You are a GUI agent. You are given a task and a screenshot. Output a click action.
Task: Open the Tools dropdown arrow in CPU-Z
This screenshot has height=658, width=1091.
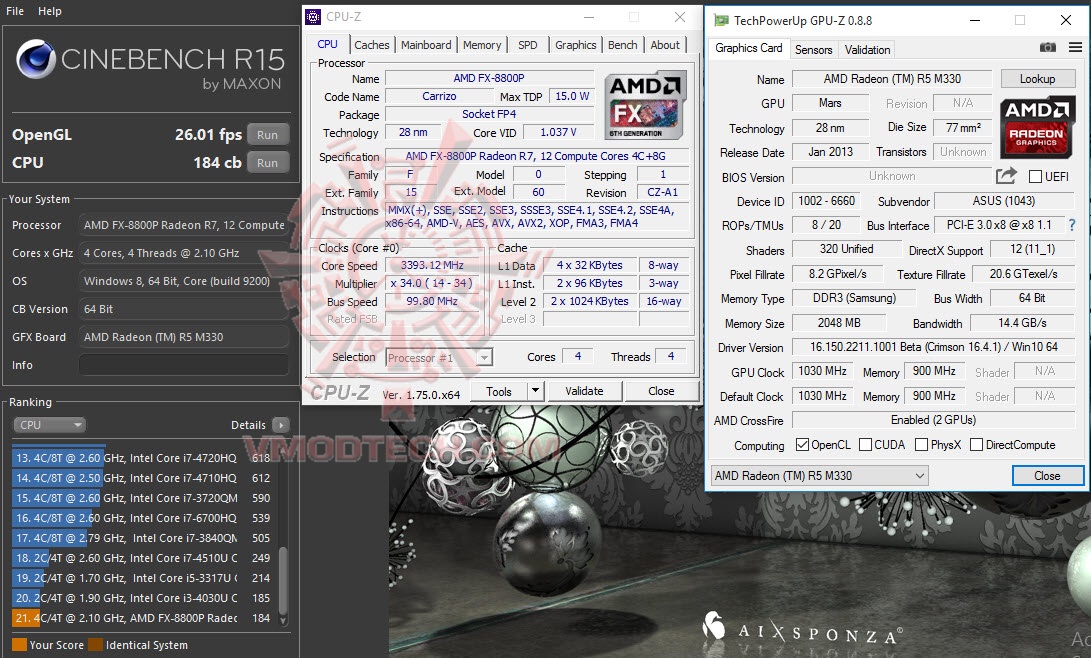535,391
